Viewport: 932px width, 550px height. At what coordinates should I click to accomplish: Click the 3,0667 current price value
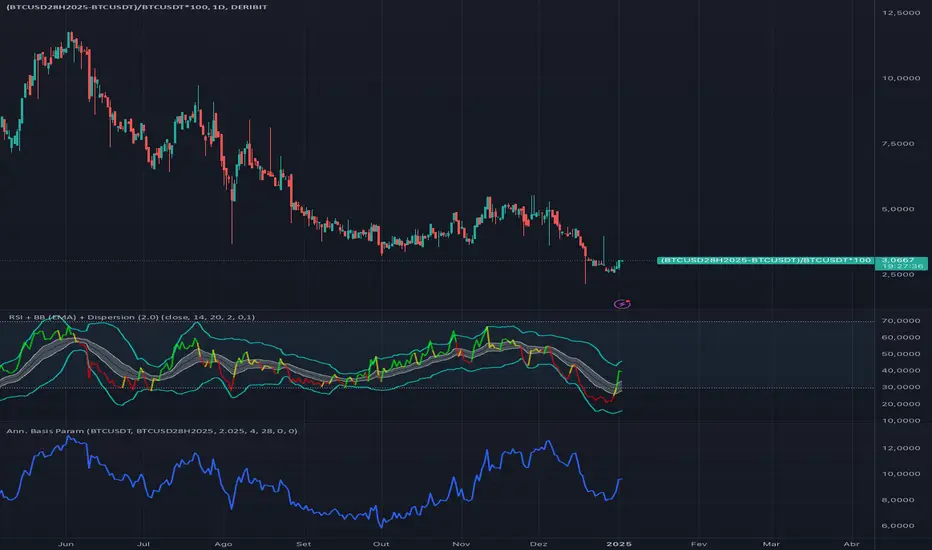pos(892,260)
